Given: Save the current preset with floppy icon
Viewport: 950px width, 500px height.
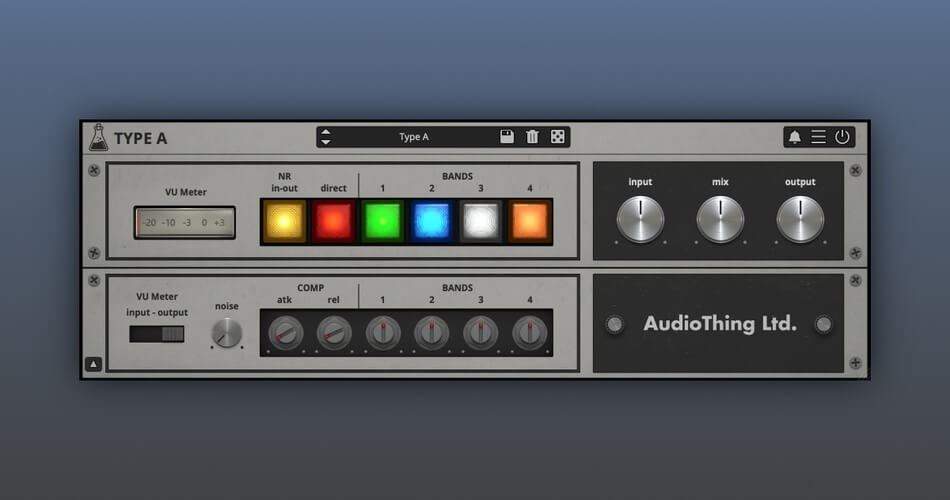Looking at the screenshot, I should click(x=507, y=137).
